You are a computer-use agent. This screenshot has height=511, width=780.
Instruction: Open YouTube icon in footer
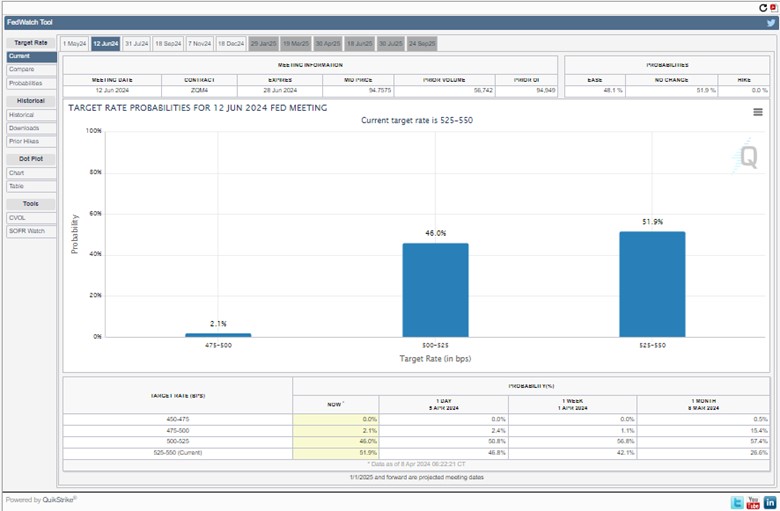[753, 503]
